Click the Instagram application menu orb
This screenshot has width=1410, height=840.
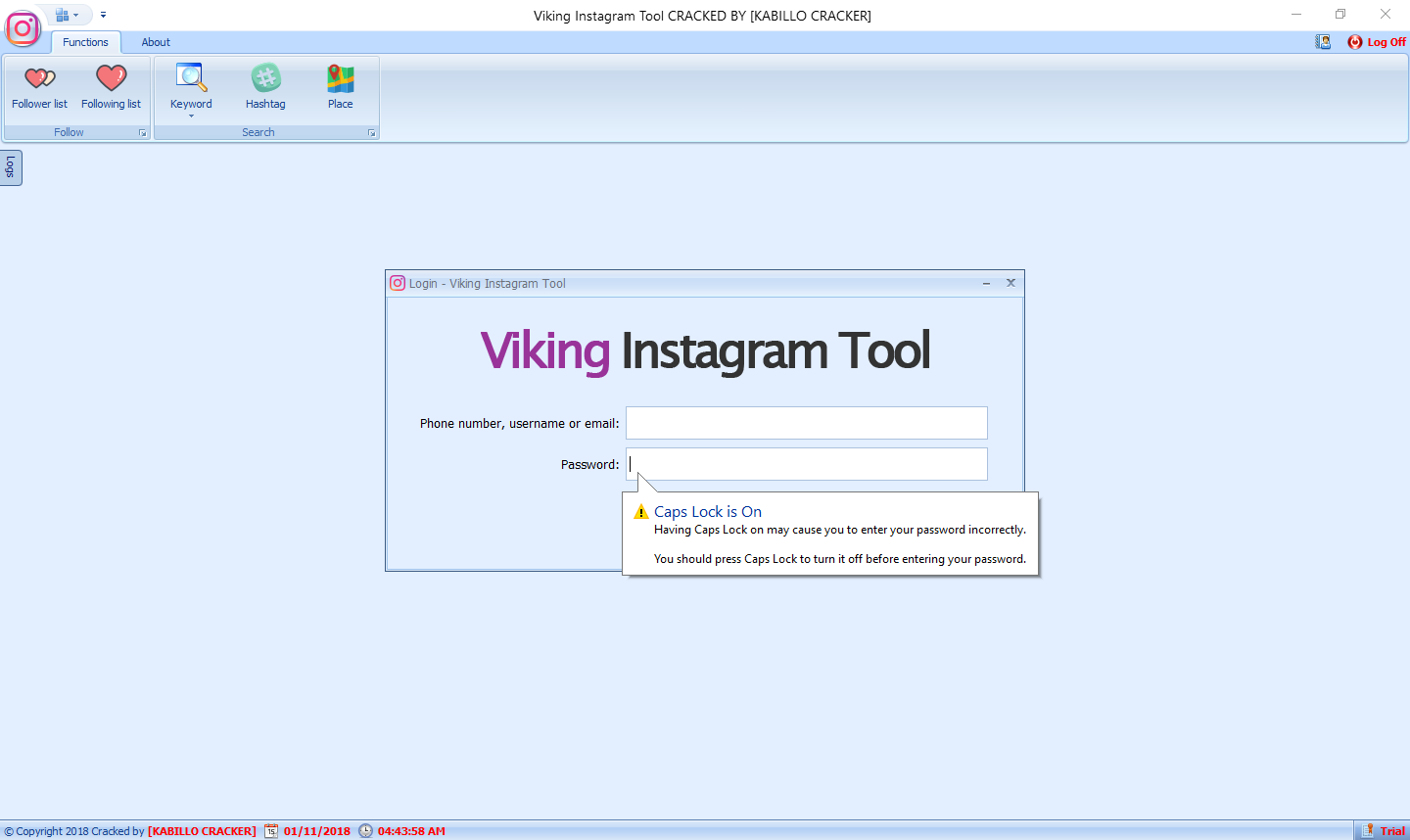[x=23, y=27]
